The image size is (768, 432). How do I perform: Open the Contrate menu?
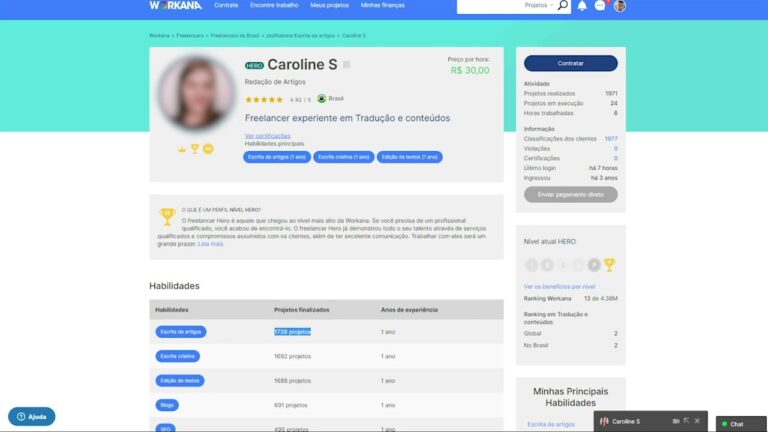click(226, 5)
